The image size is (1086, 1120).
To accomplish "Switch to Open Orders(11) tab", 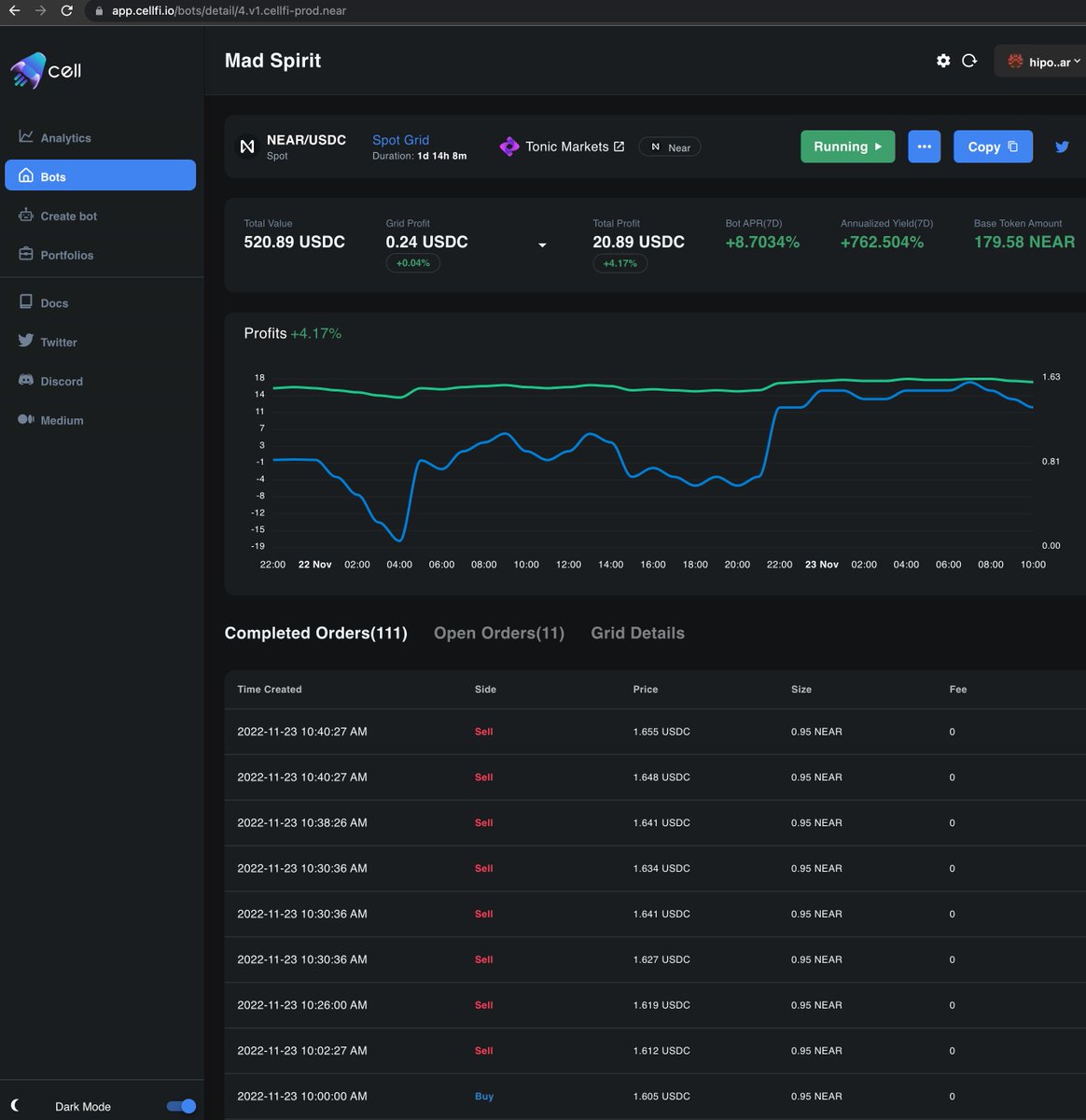I will pyautogui.click(x=499, y=633).
